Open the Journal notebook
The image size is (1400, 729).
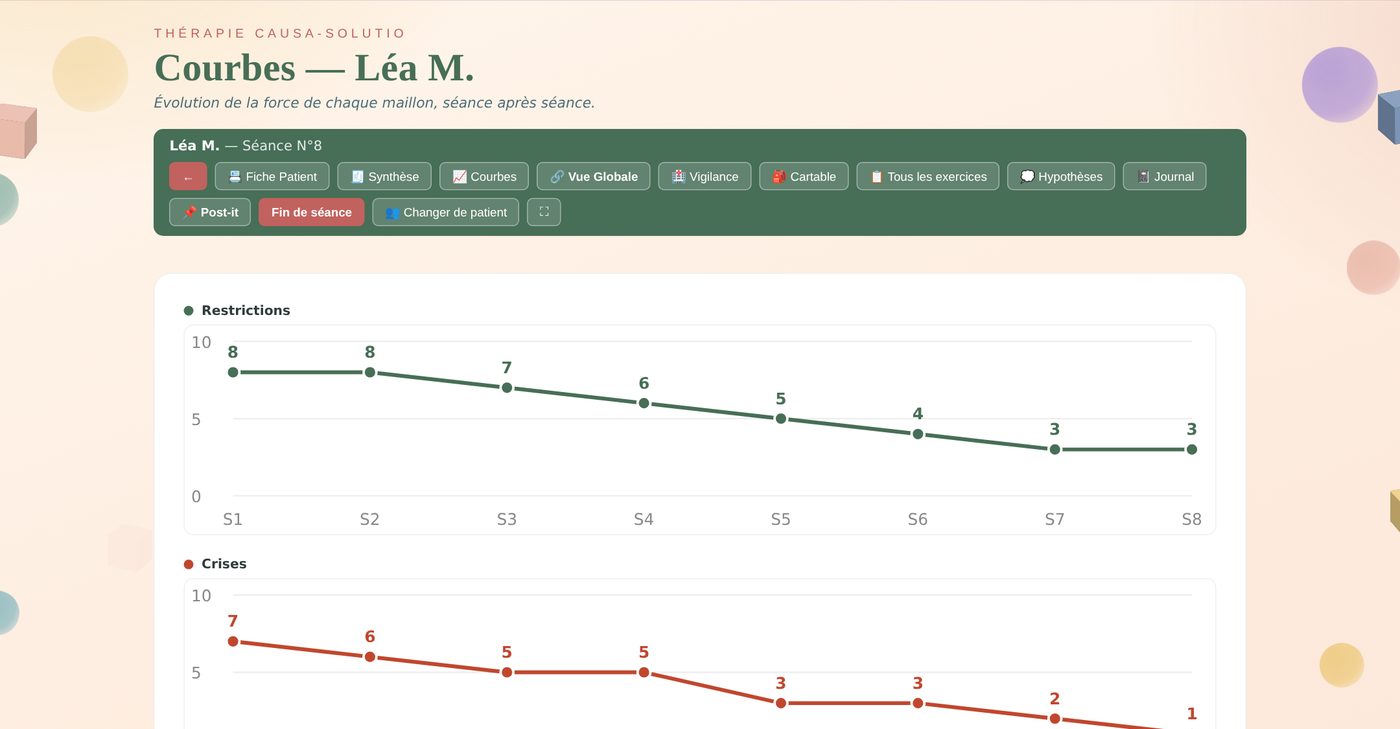coord(1164,176)
